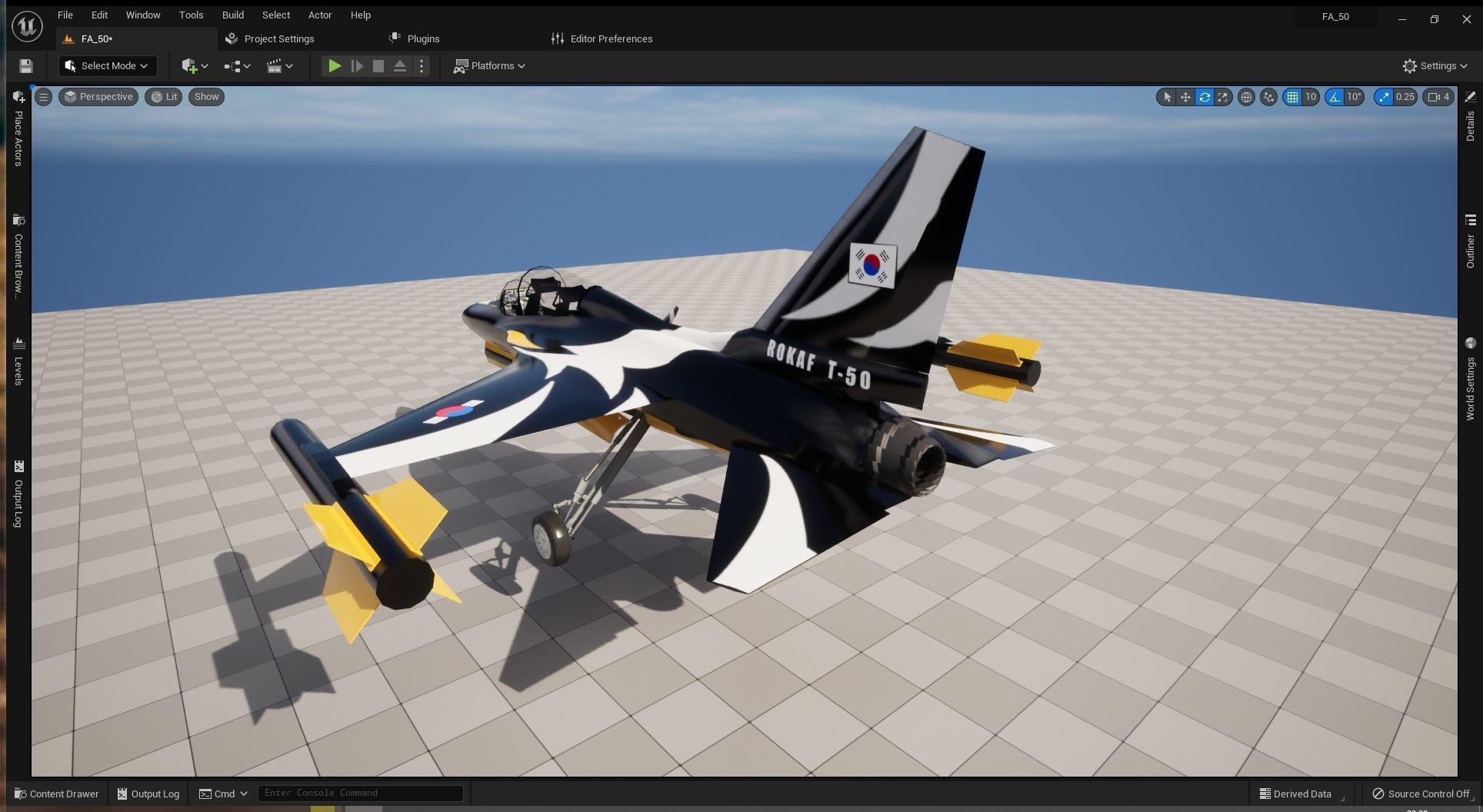The image size is (1483, 812).
Task: Click the Source Control Off button
Action: [1421, 794]
